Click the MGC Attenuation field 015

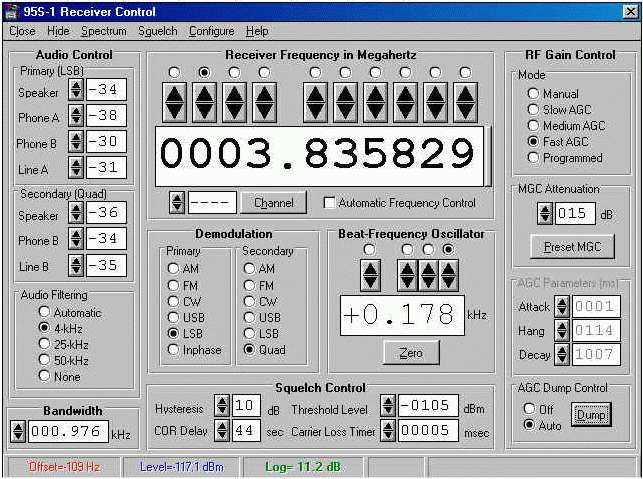click(575, 213)
